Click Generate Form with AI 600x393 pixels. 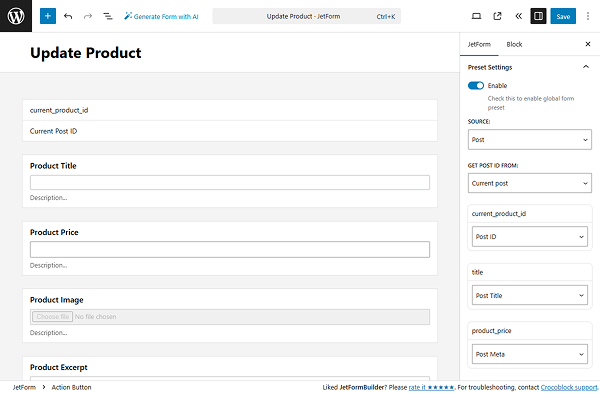coord(161,16)
